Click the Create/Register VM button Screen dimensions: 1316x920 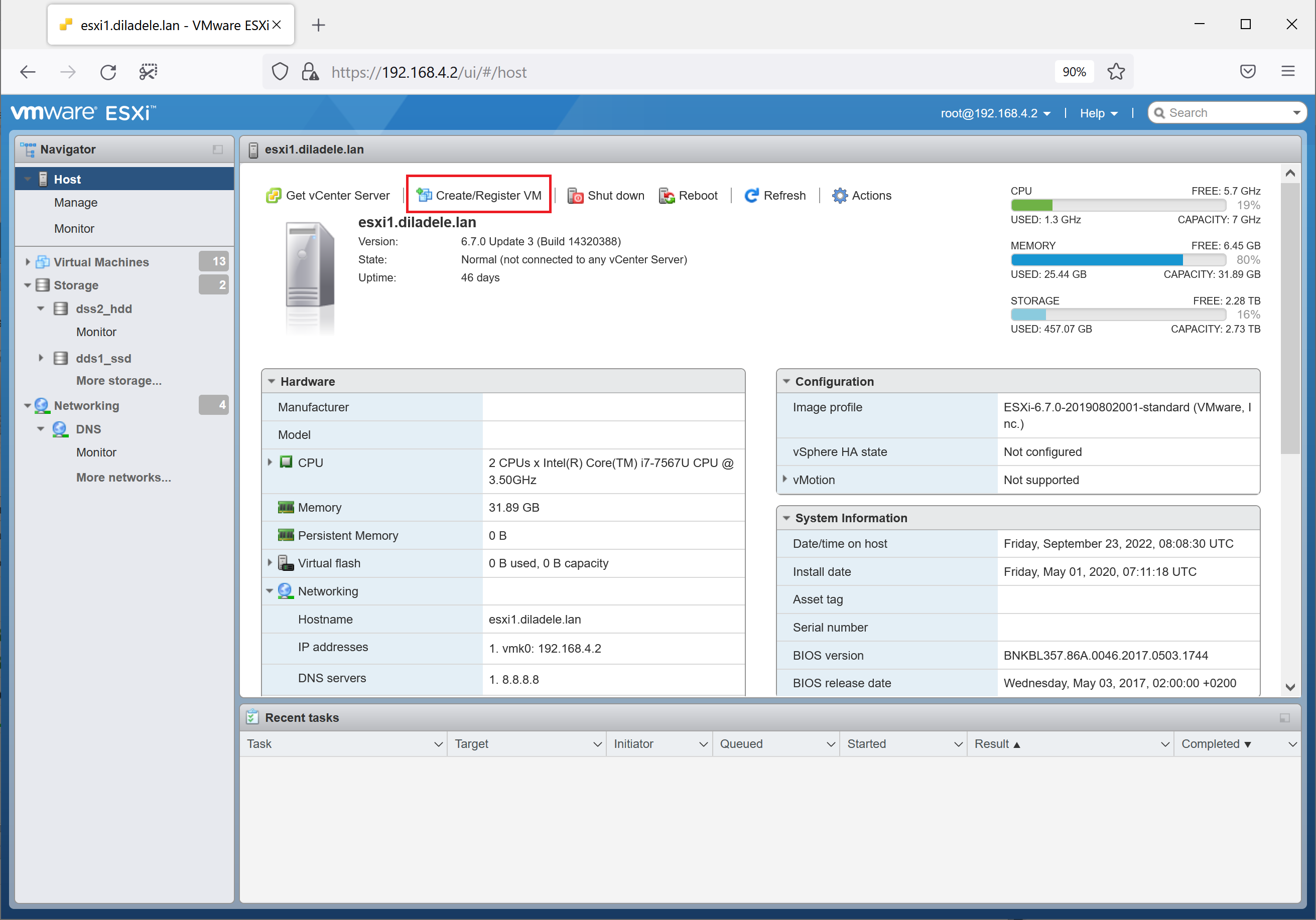(x=479, y=195)
